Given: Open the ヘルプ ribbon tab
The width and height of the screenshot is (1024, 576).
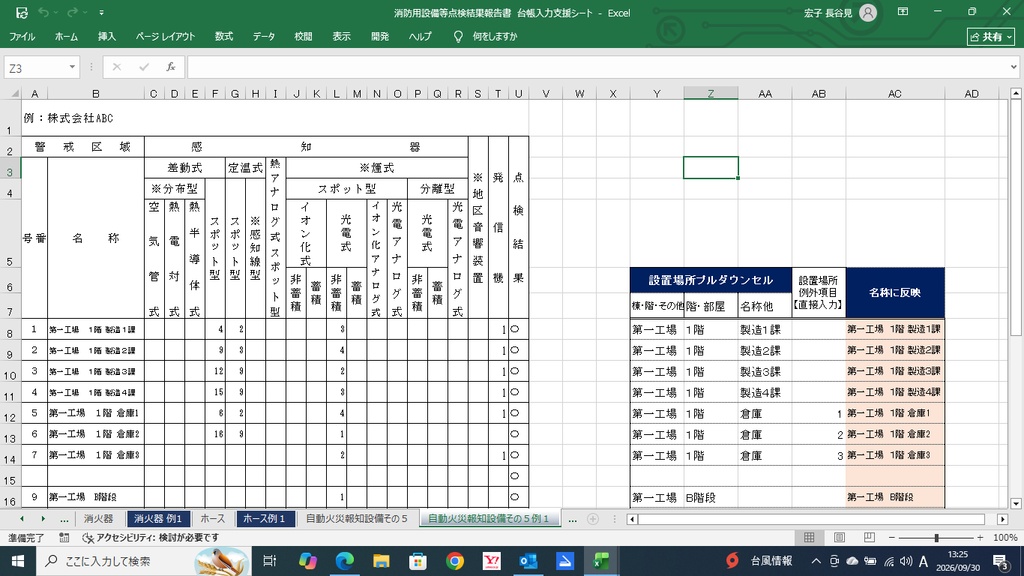Looking at the screenshot, I should [x=420, y=37].
